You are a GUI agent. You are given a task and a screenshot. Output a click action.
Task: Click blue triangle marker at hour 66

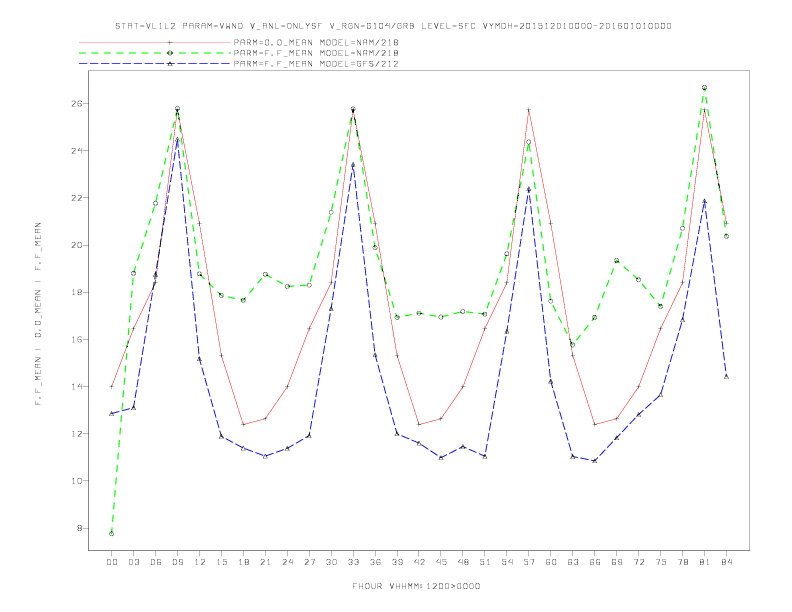(x=595, y=461)
